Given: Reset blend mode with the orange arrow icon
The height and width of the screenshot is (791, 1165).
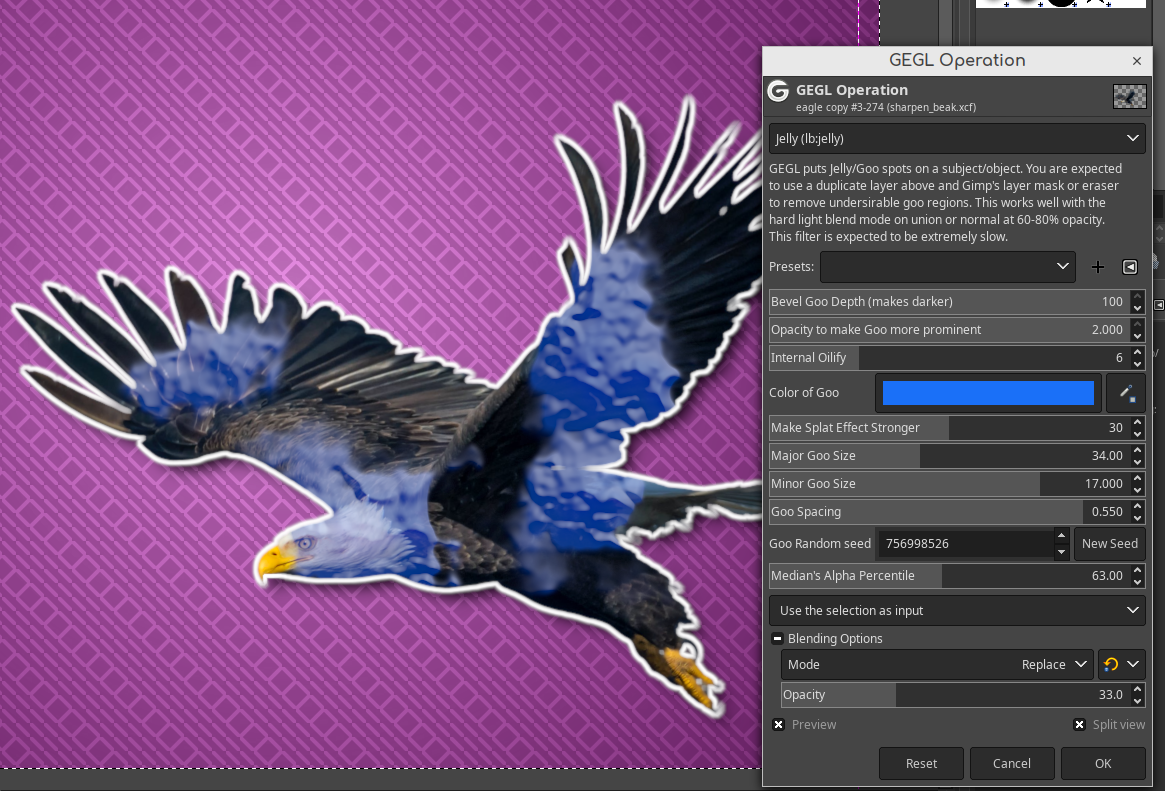Looking at the screenshot, I should (x=1111, y=665).
